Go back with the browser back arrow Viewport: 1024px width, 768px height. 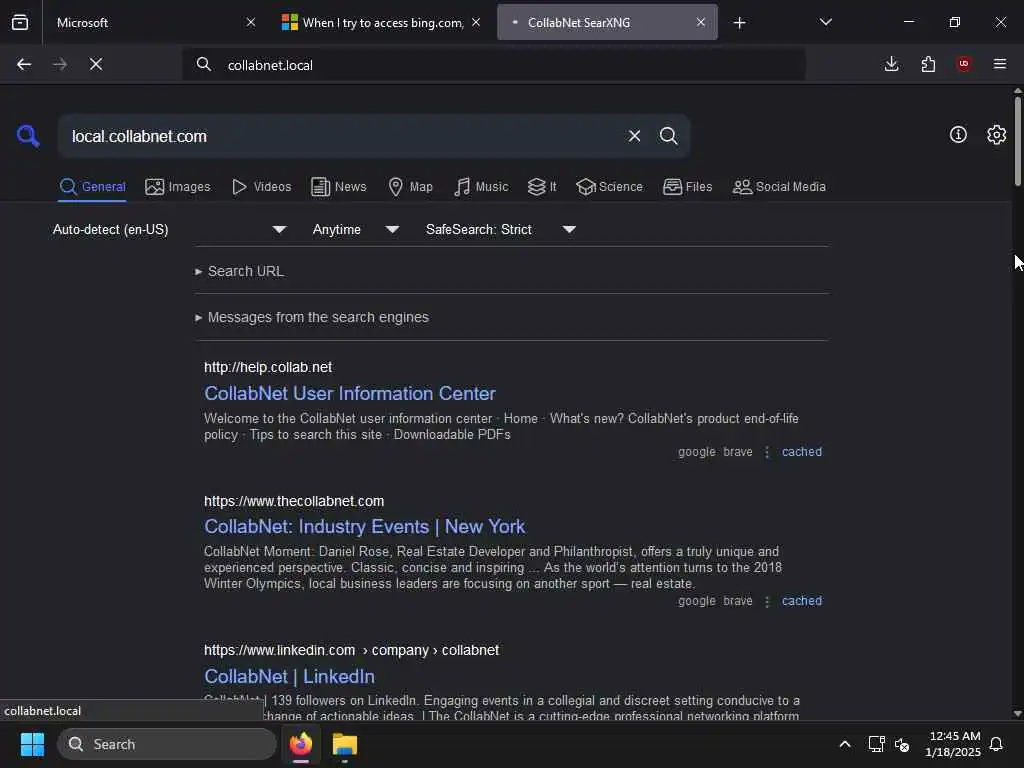click(x=24, y=64)
